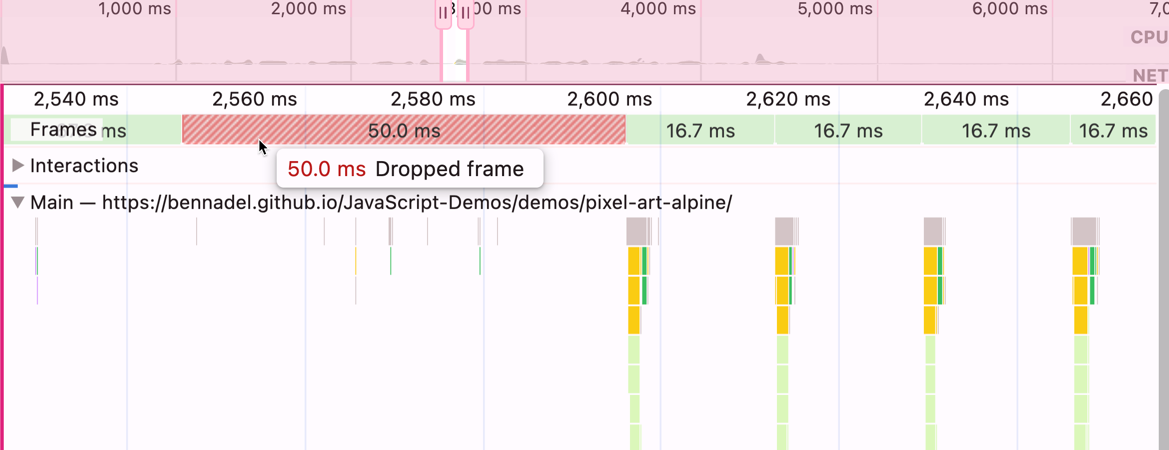Click the vertical scrollbar on the right edge
The image size is (1169, 450).
pyautogui.click(x=1163, y=270)
